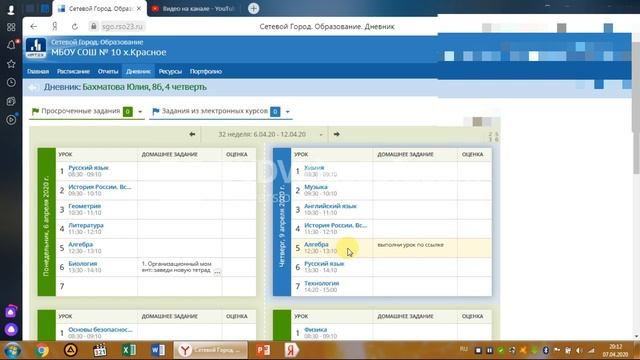Open Thursday's Русский язык lesson
This screenshot has height=360, width=640.
pos(324,264)
